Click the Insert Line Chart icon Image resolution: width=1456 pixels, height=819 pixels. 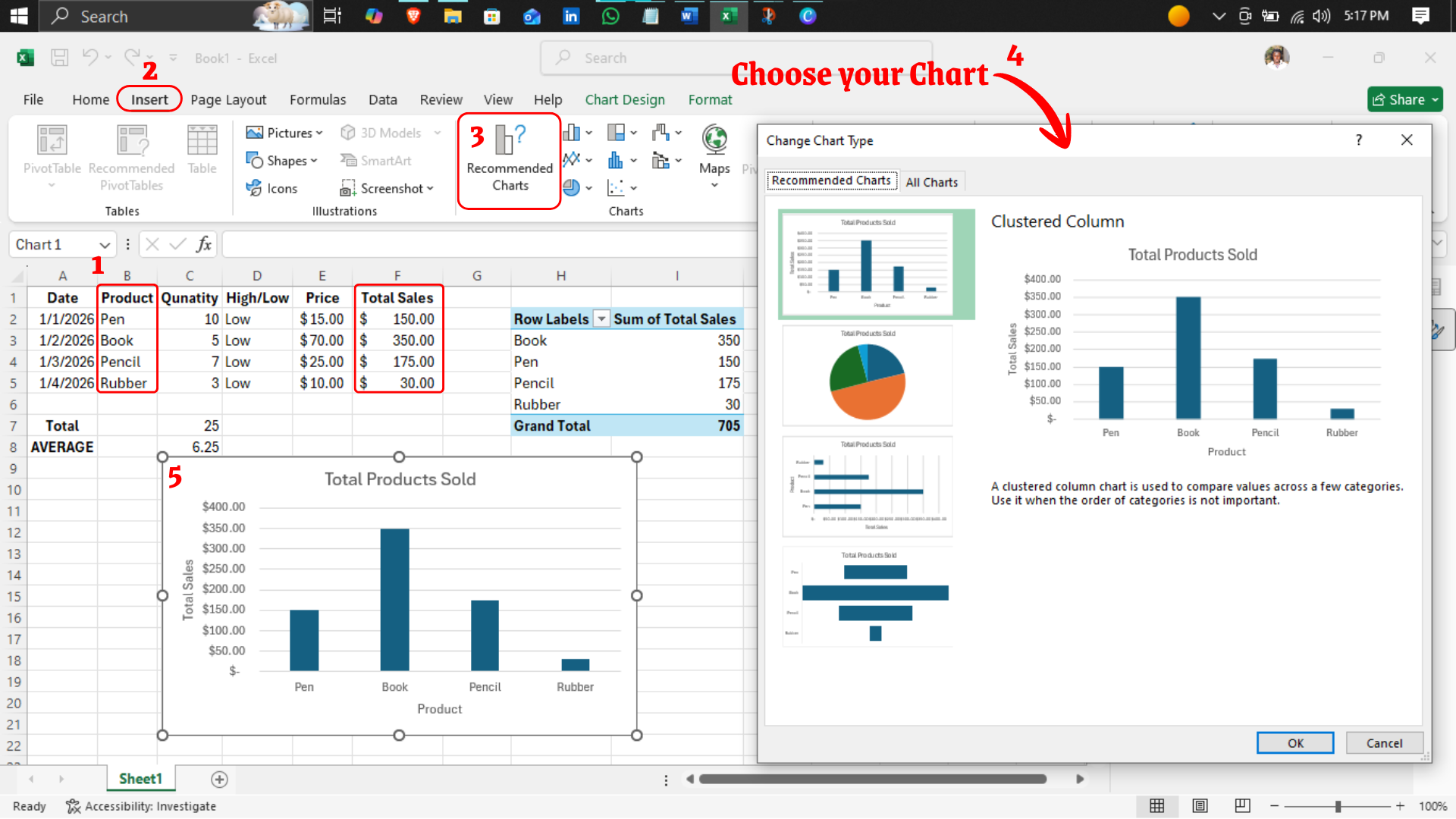[x=573, y=159]
